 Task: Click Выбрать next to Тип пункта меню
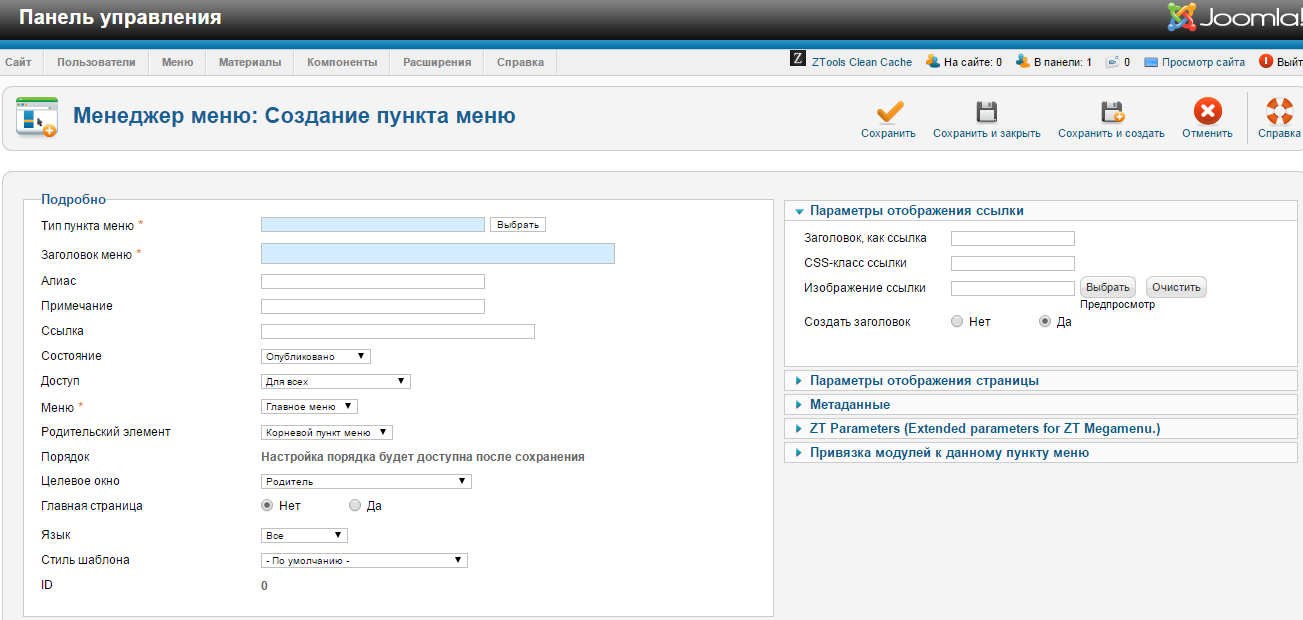[x=518, y=225]
